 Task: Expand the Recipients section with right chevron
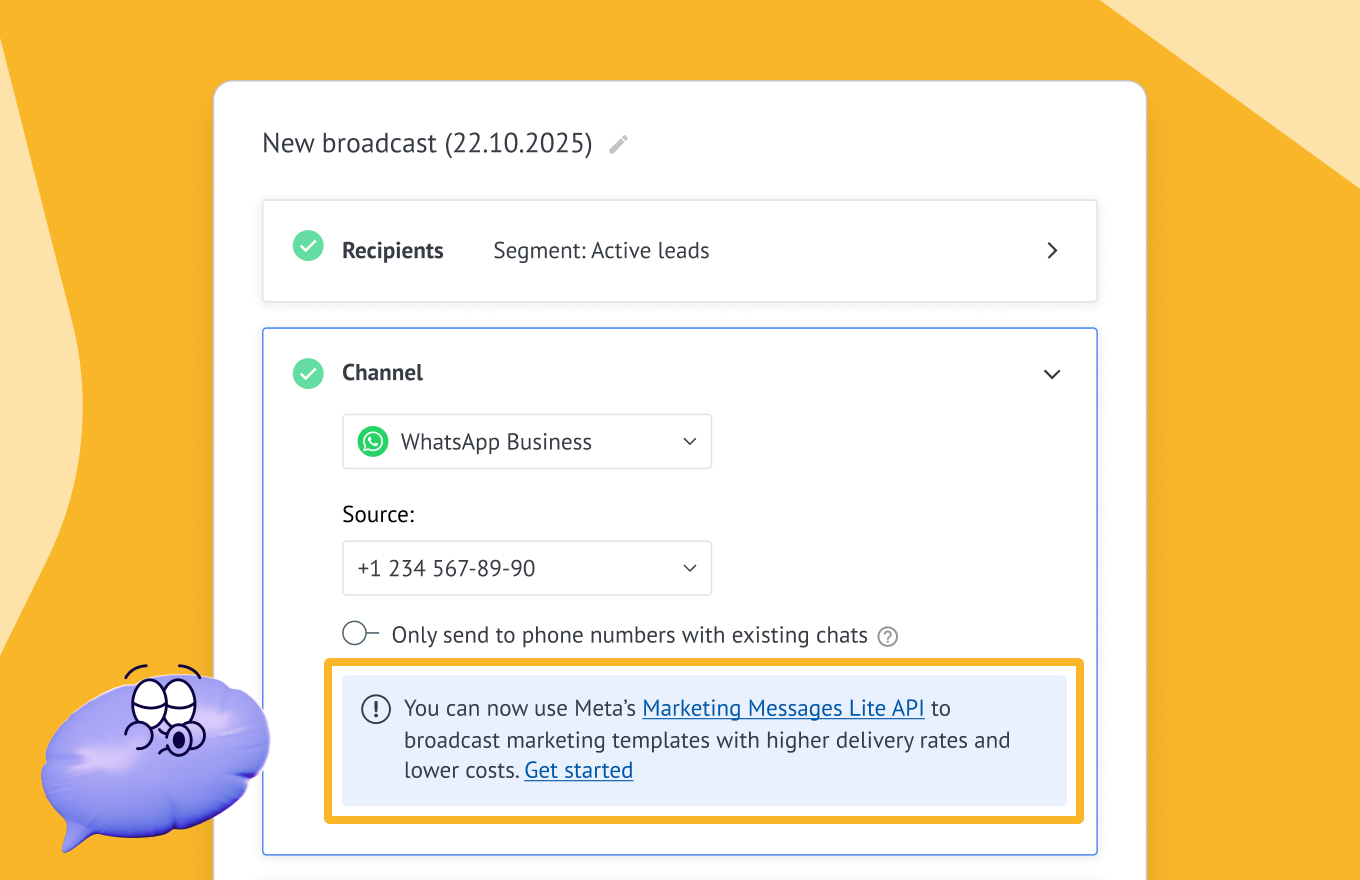pyautogui.click(x=1052, y=251)
